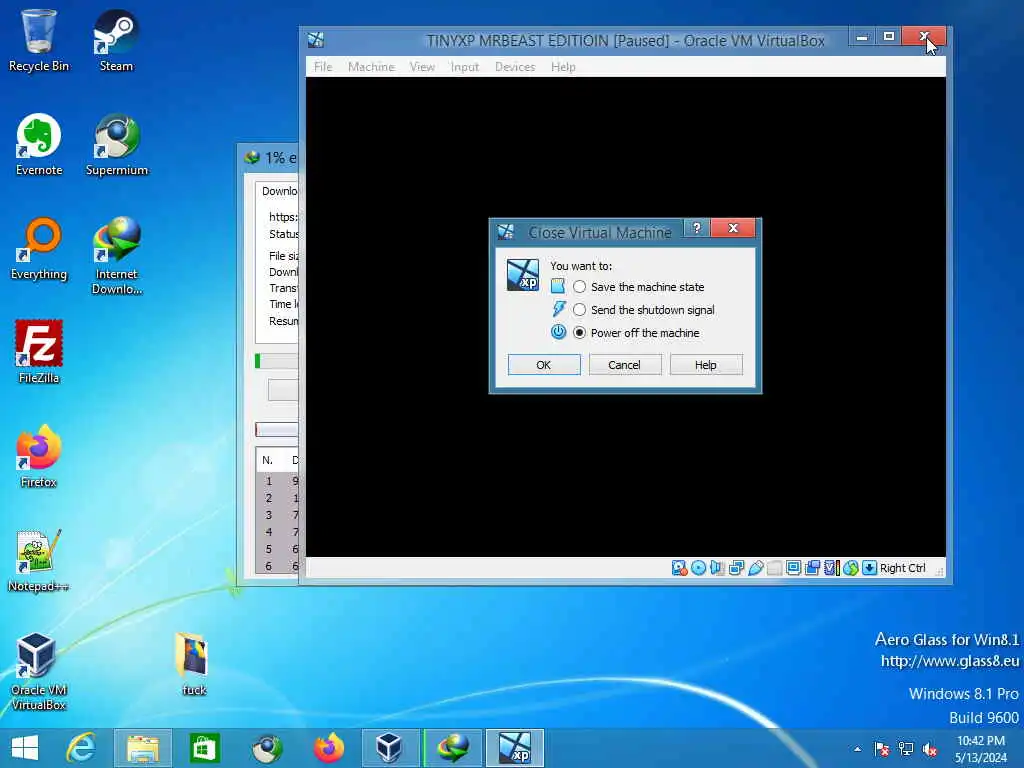
Task: Select the Everything search desktop icon
Action: 39,249
